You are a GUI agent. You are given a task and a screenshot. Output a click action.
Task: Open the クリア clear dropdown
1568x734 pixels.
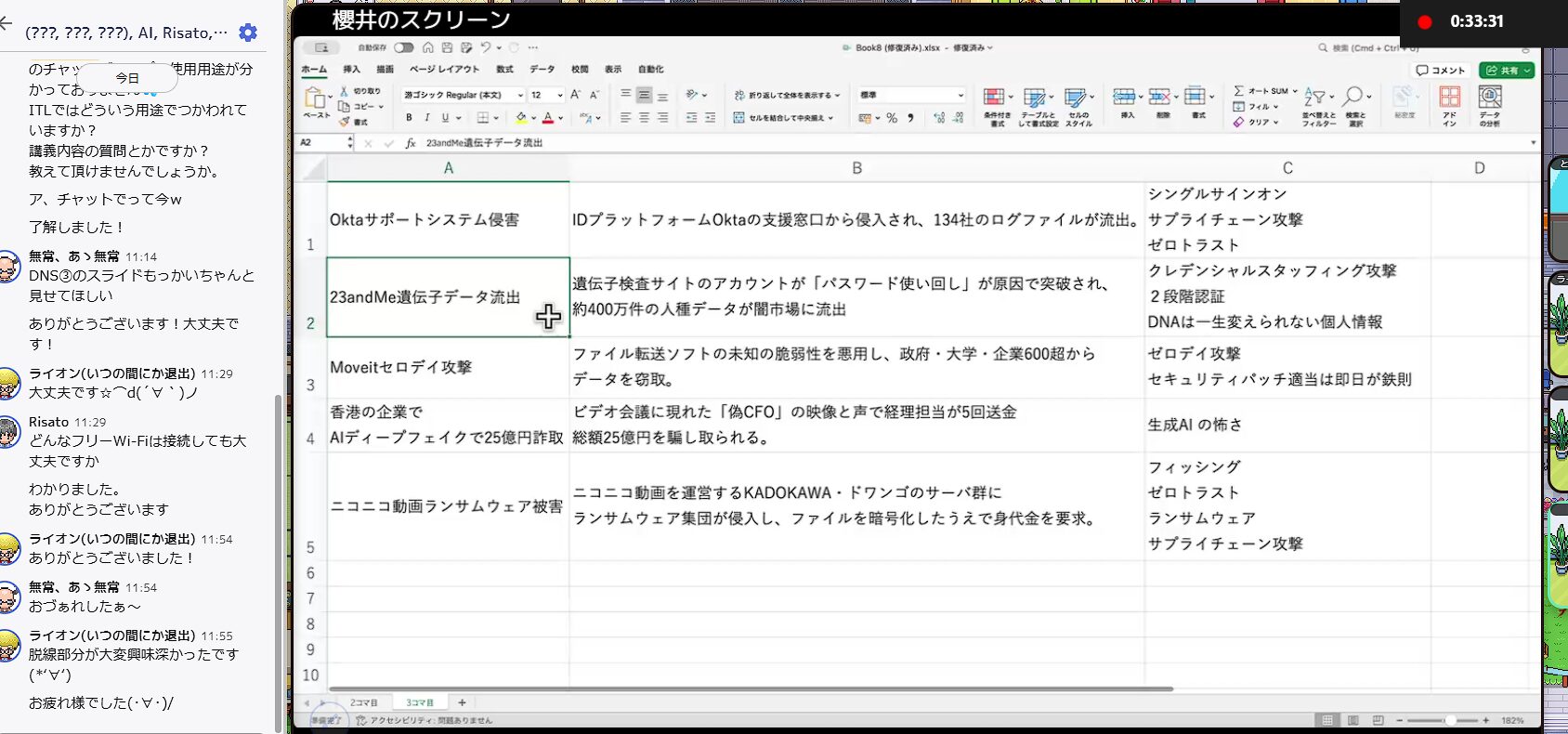click(x=1256, y=122)
